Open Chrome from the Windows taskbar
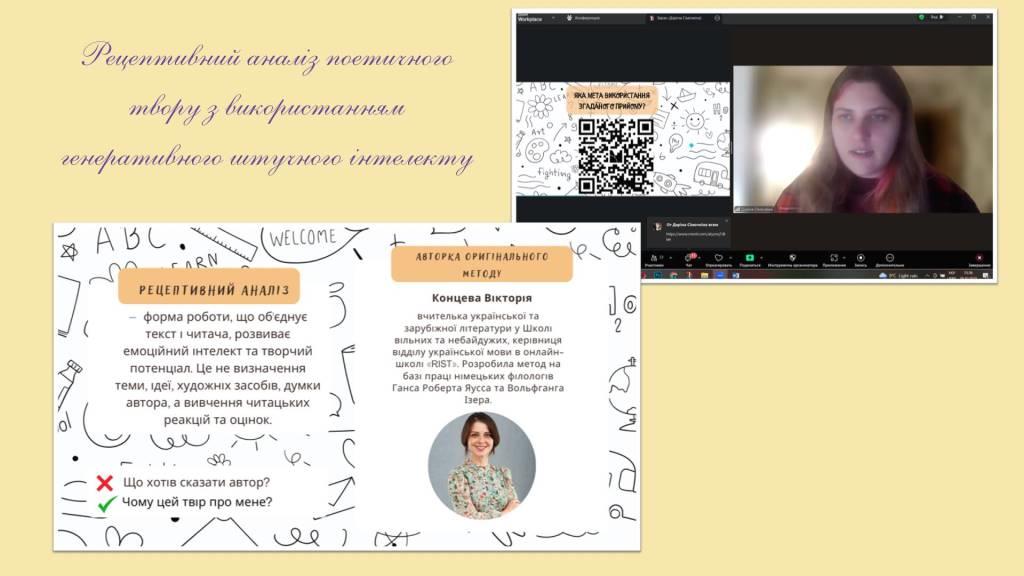Image resolution: width=1024 pixels, height=576 pixels. 672,274
